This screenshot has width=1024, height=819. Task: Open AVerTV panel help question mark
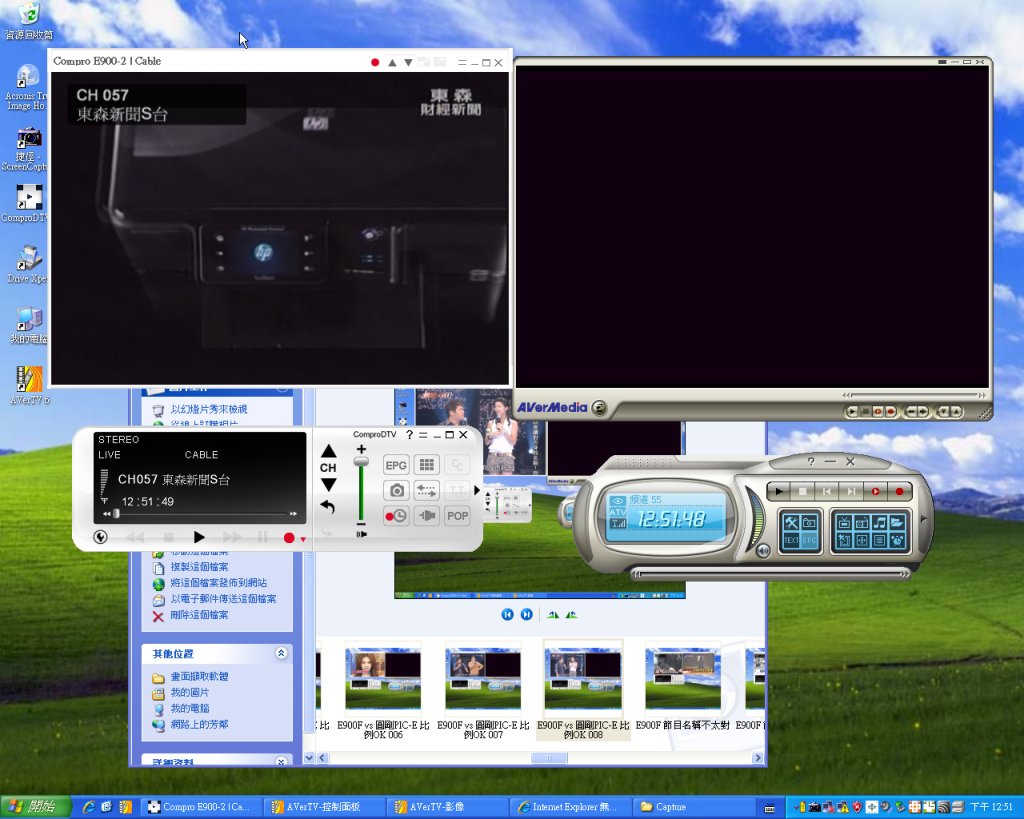tap(810, 461)
